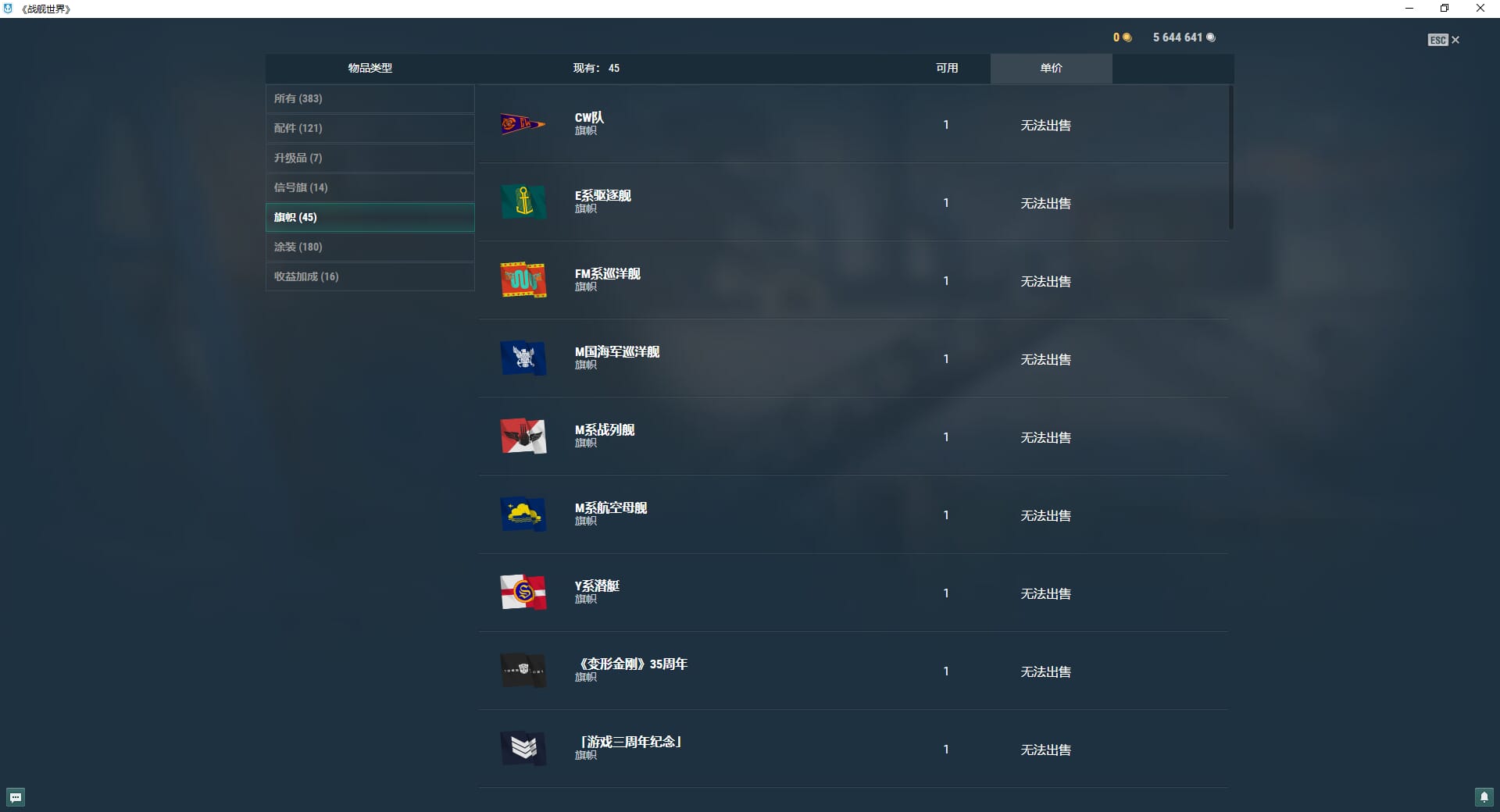The image size is (1500, 812).
Task: Select the 变形金刚 35周年 black flag icon
Action: pos(523,671)
